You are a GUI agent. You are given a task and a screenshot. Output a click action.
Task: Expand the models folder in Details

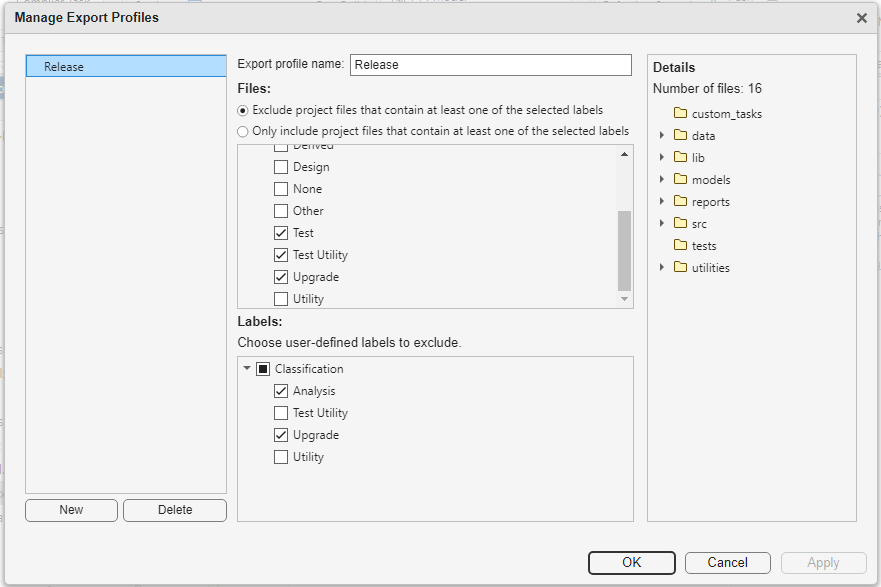tap(662, 179)
